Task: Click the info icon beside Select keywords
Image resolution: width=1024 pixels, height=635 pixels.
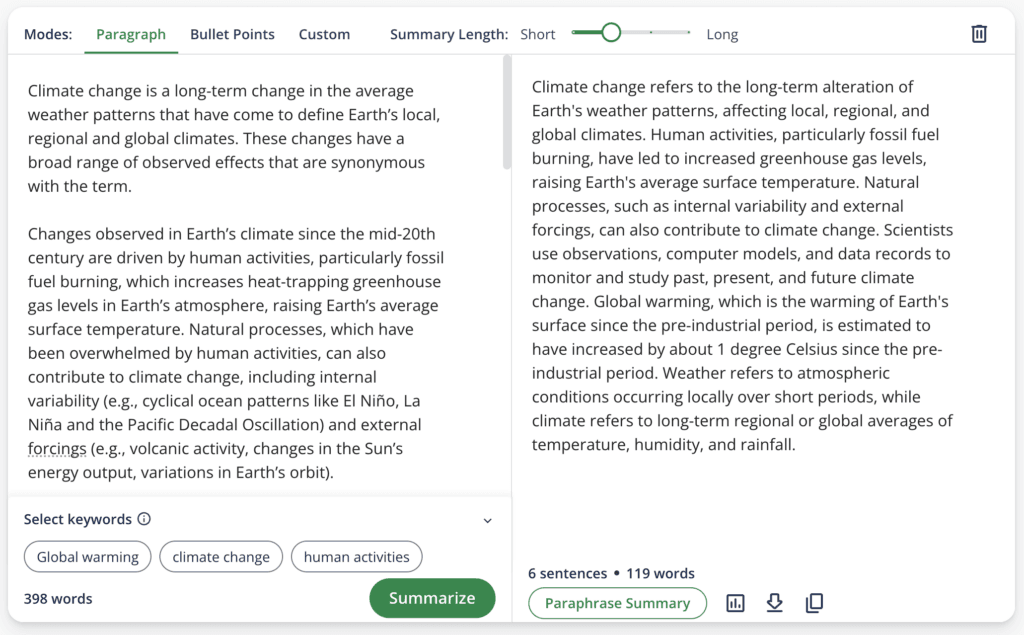Action: 144,519
